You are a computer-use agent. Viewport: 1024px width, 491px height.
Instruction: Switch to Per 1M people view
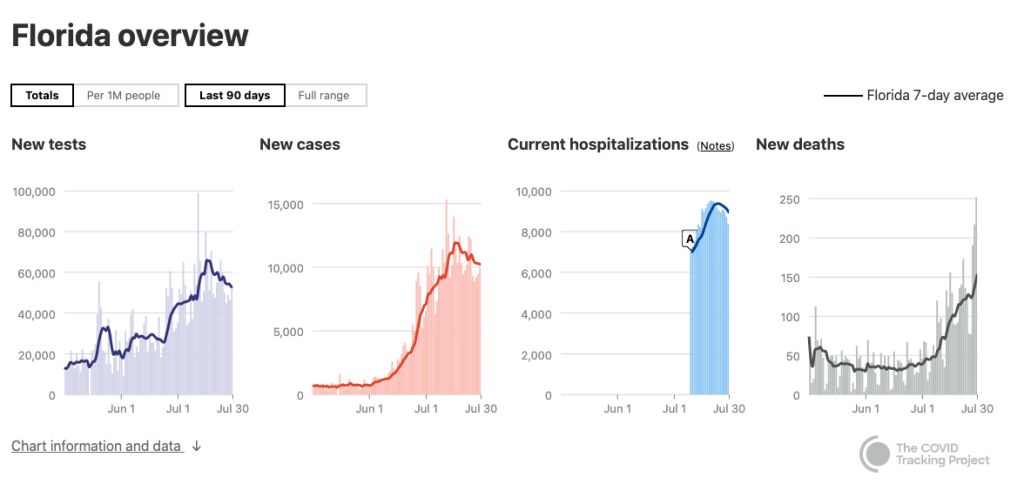click(x=124, y=96)
